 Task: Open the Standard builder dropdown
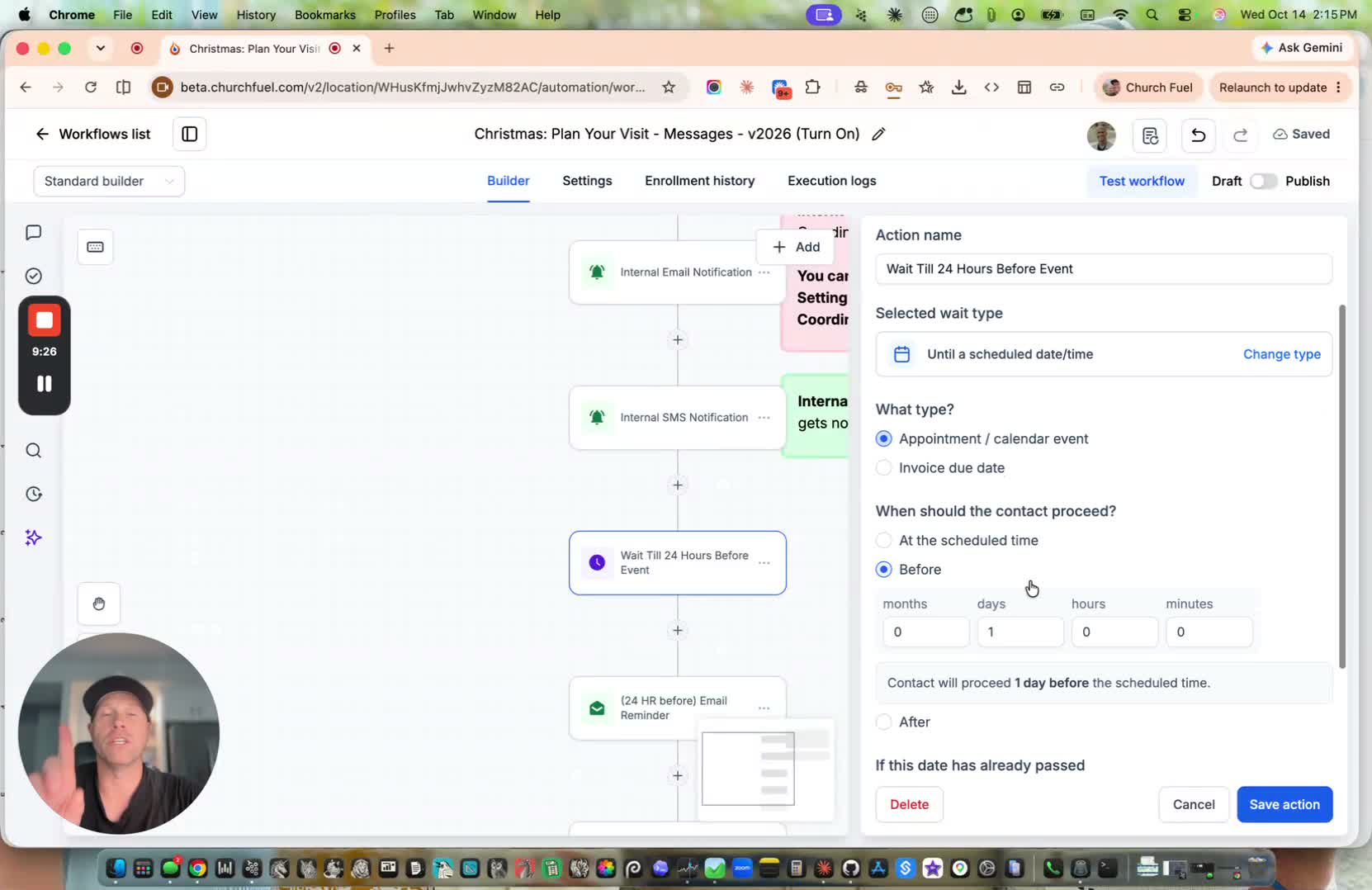(x=109, y=181)
